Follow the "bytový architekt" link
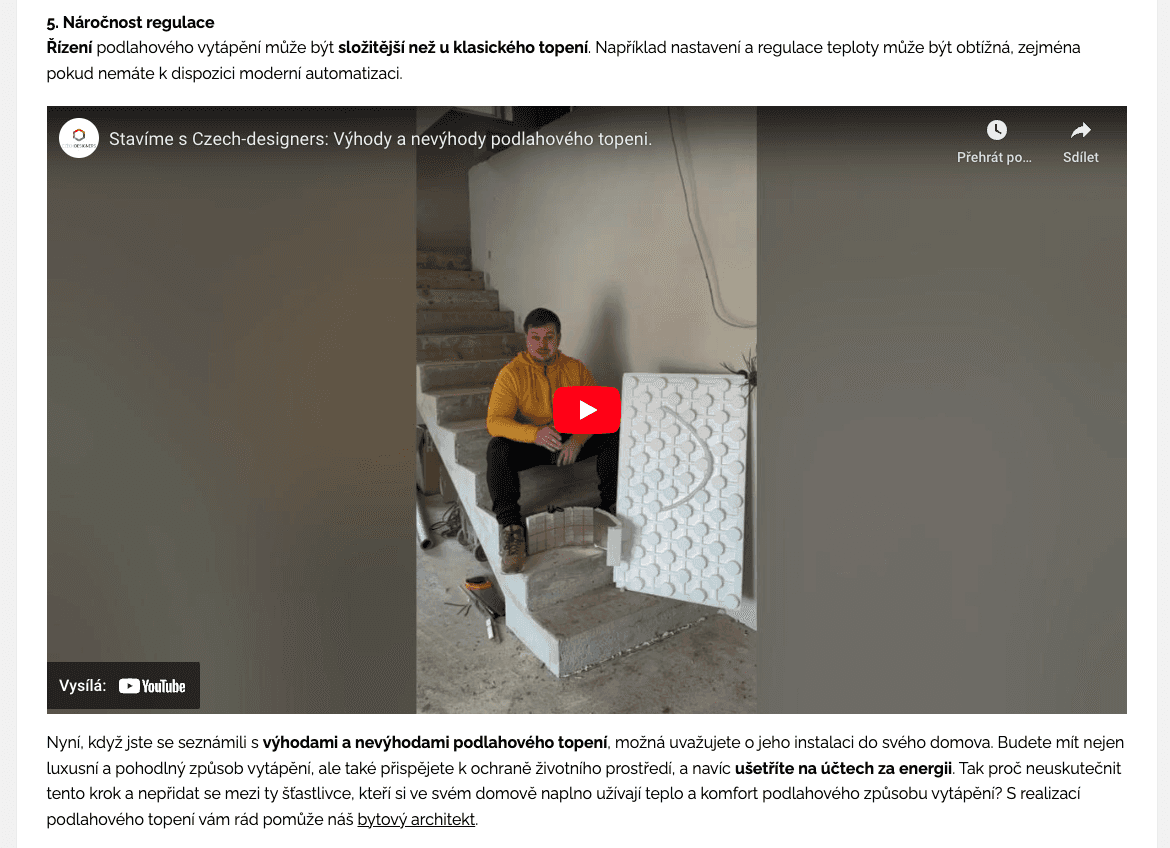Viewport: 1170px width, 848px height. click(416, 820)
